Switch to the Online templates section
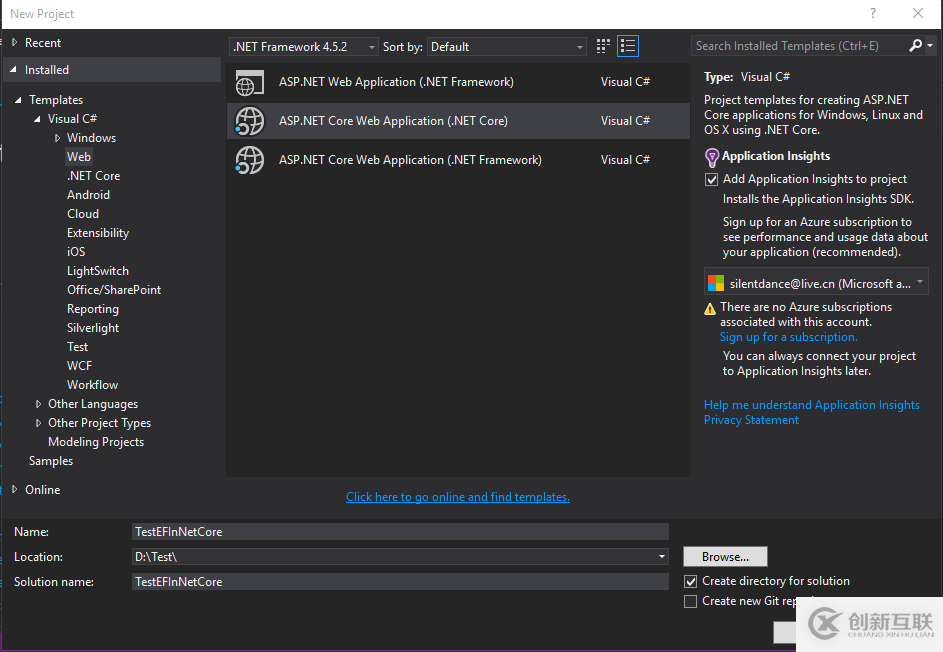The height and width of the screenshot is (652, 943). (x=42, y=489)
